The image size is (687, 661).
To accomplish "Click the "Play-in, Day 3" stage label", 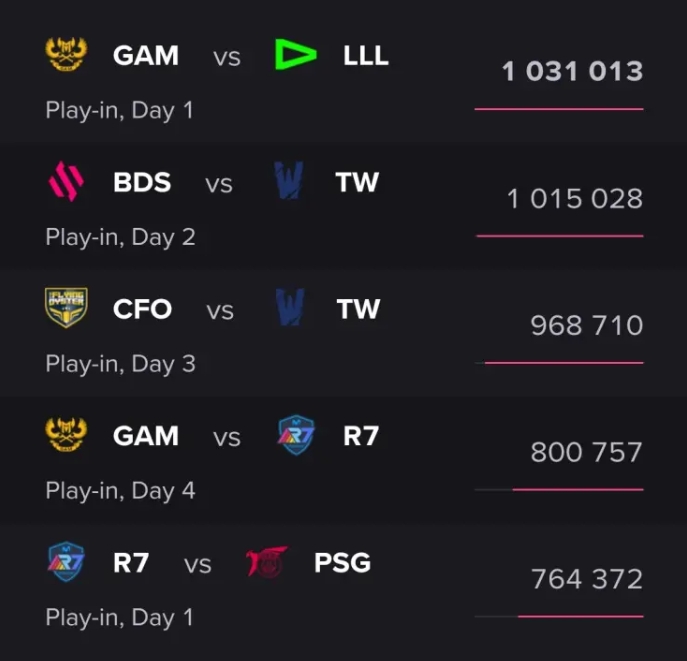I will [120, 364].
